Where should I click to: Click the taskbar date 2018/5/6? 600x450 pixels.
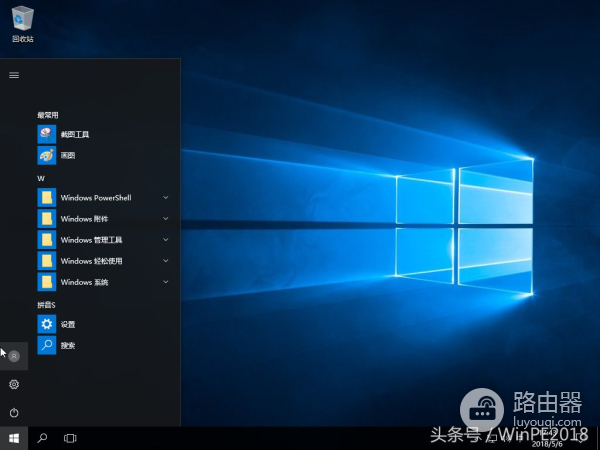pos(547,444)
